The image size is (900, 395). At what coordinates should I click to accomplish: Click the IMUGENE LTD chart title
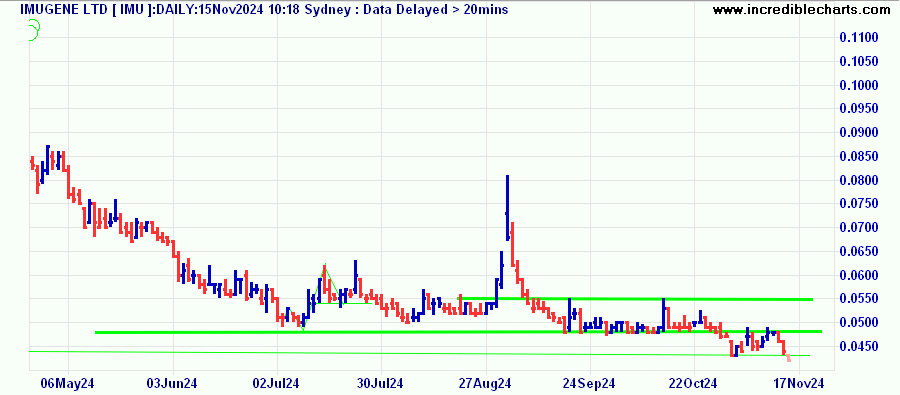tap(263, 9)
